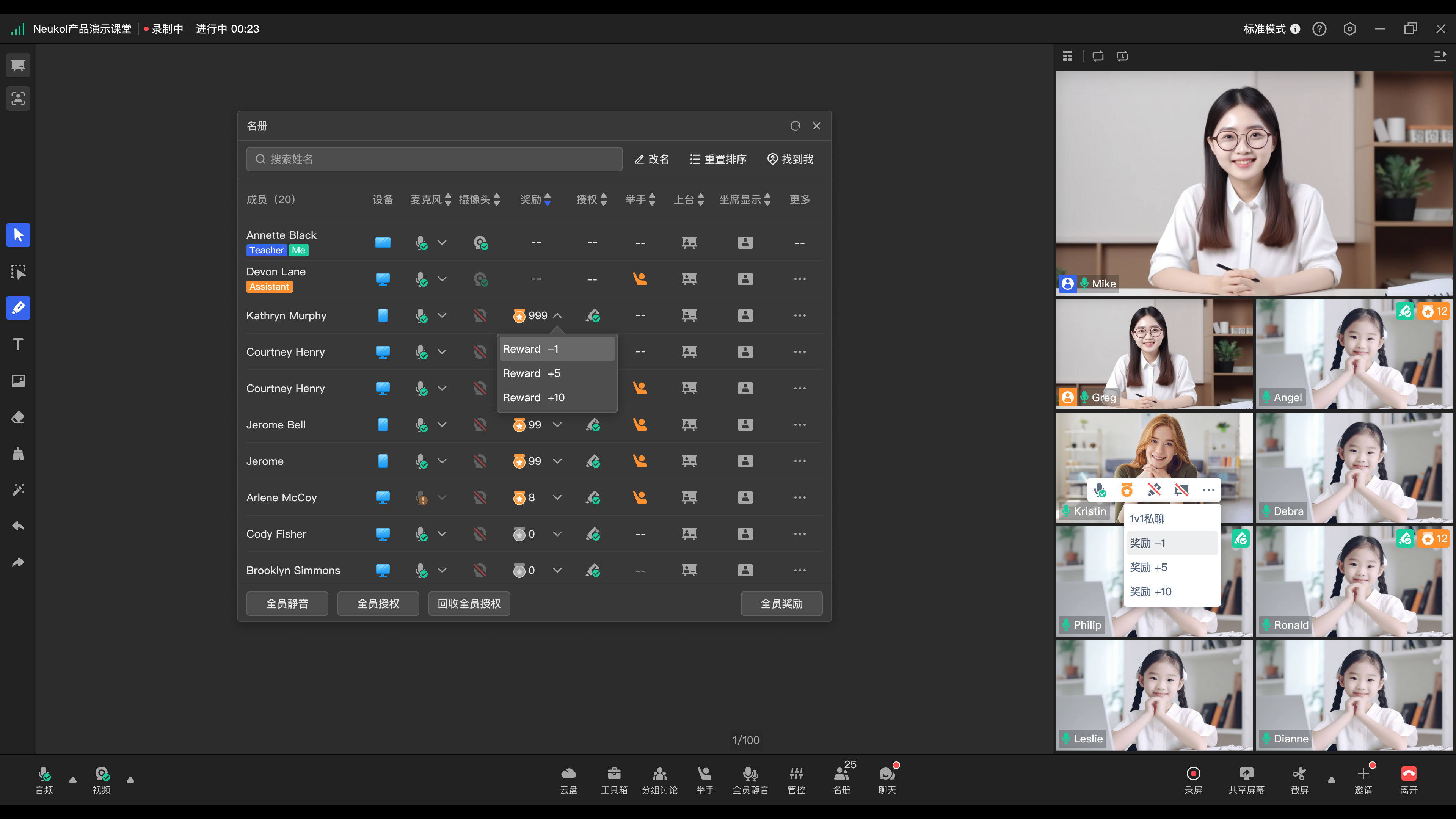
Task: Click mute all (全员静音) in bottom bar
Action: pos(751,781)
